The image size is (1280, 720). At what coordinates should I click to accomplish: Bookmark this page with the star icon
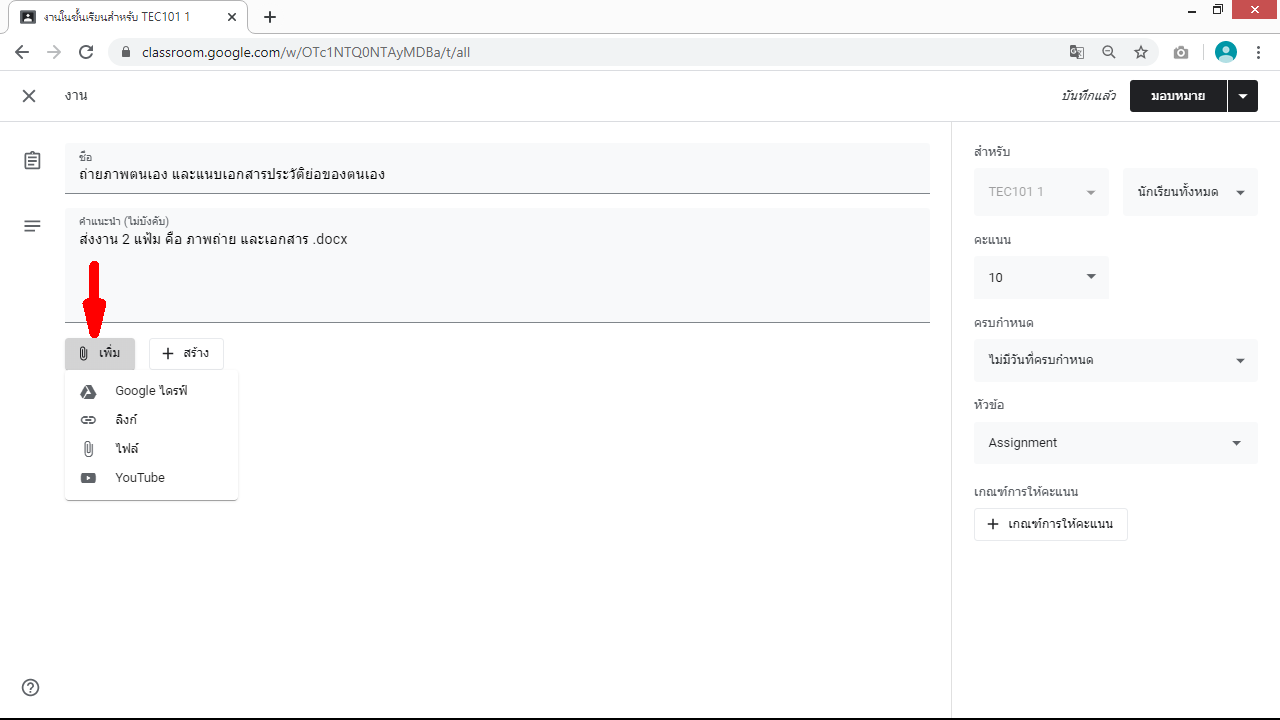(x=1140, y=52)
